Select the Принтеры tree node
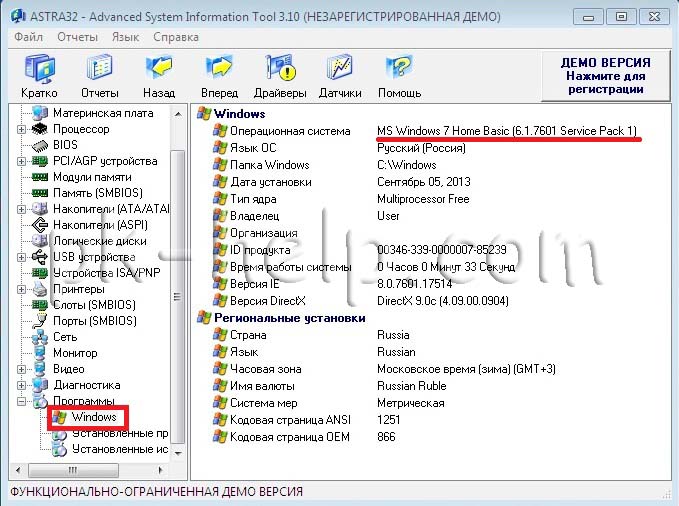 pos(79,289)
